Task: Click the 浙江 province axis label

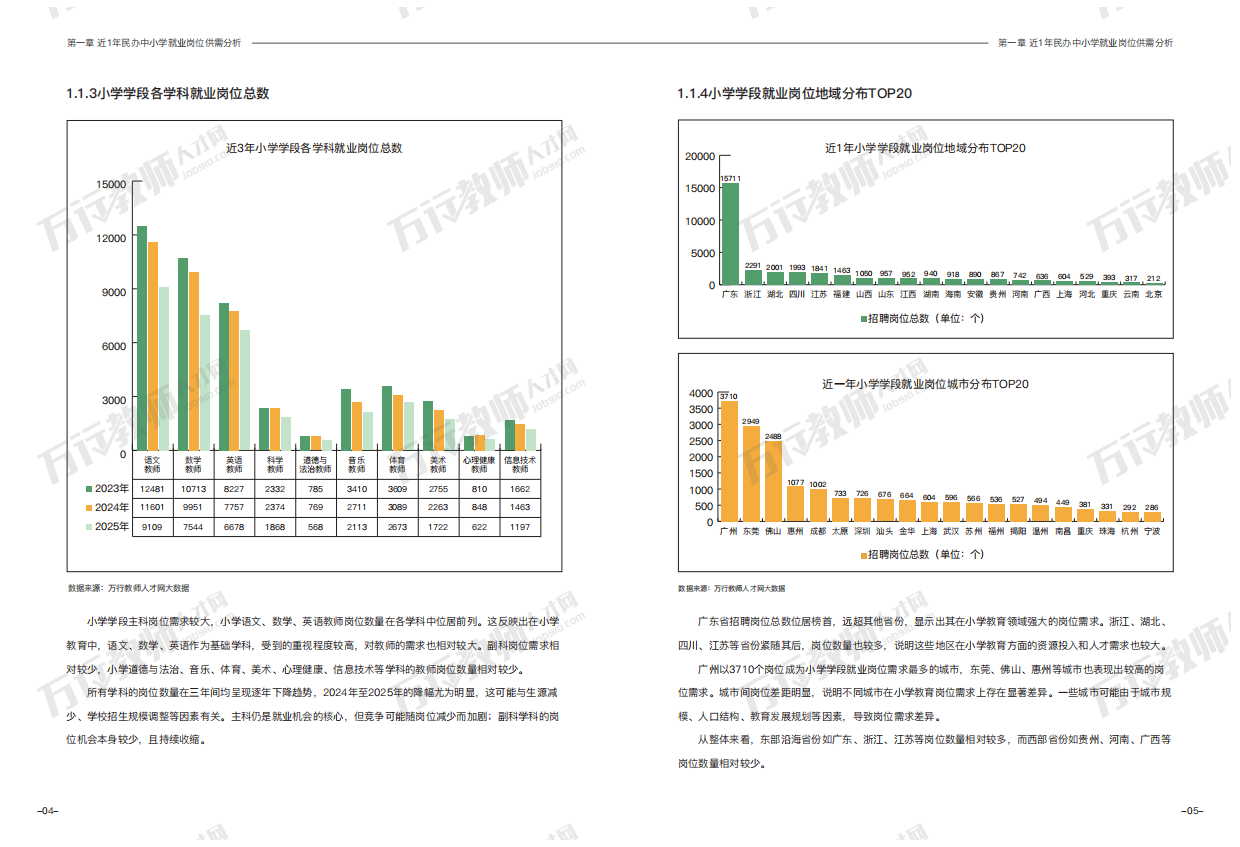Action: 753,295
